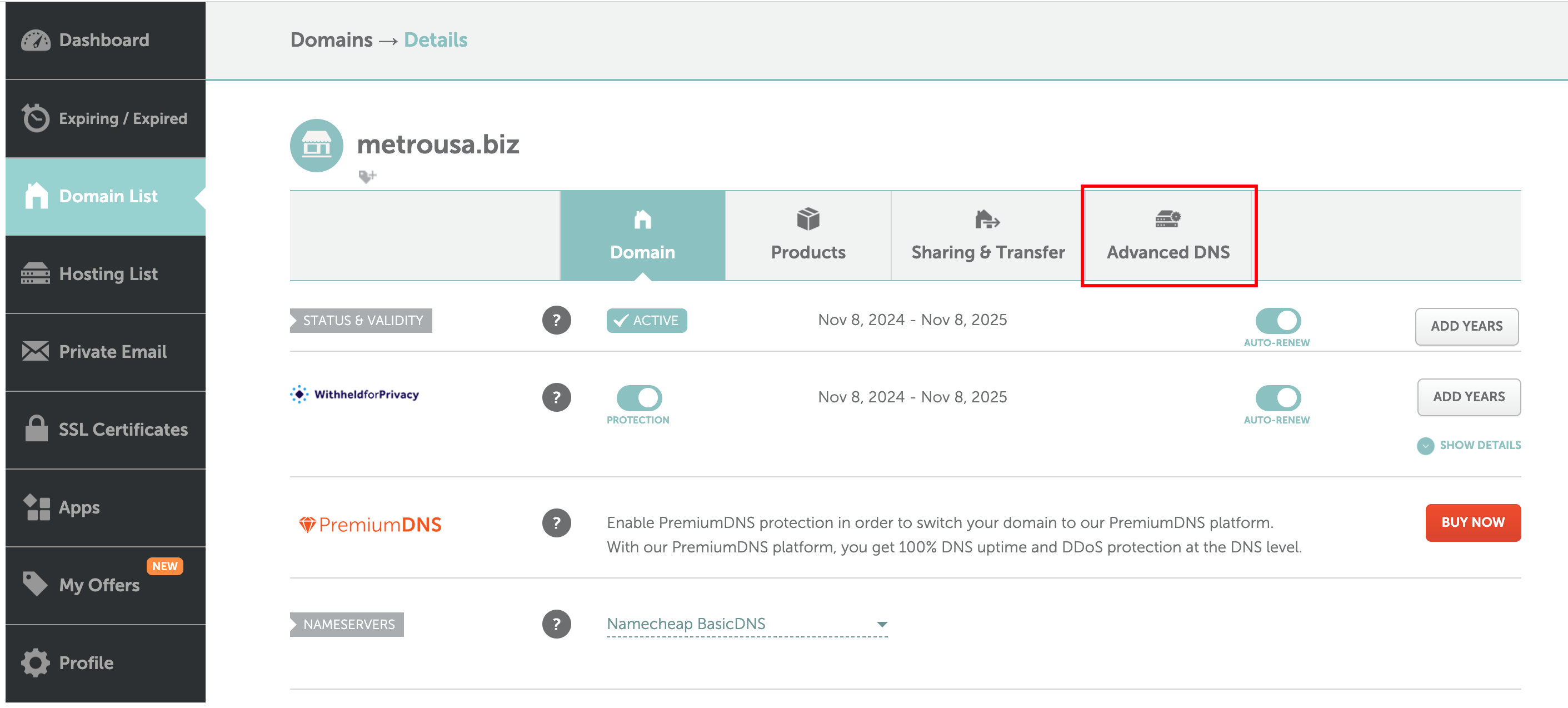
Task: Open the Apps grid icon
Action: [x=37, y=507]
